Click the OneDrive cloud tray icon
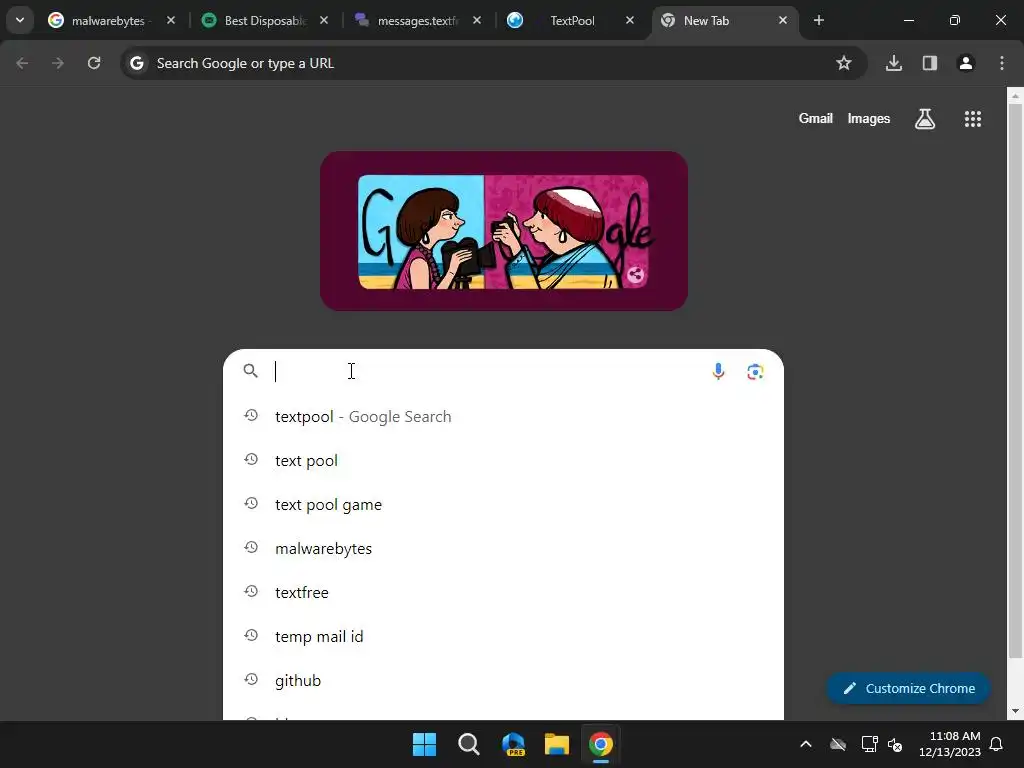Viewport: 1024px width, 768px height. click(838, 744)
